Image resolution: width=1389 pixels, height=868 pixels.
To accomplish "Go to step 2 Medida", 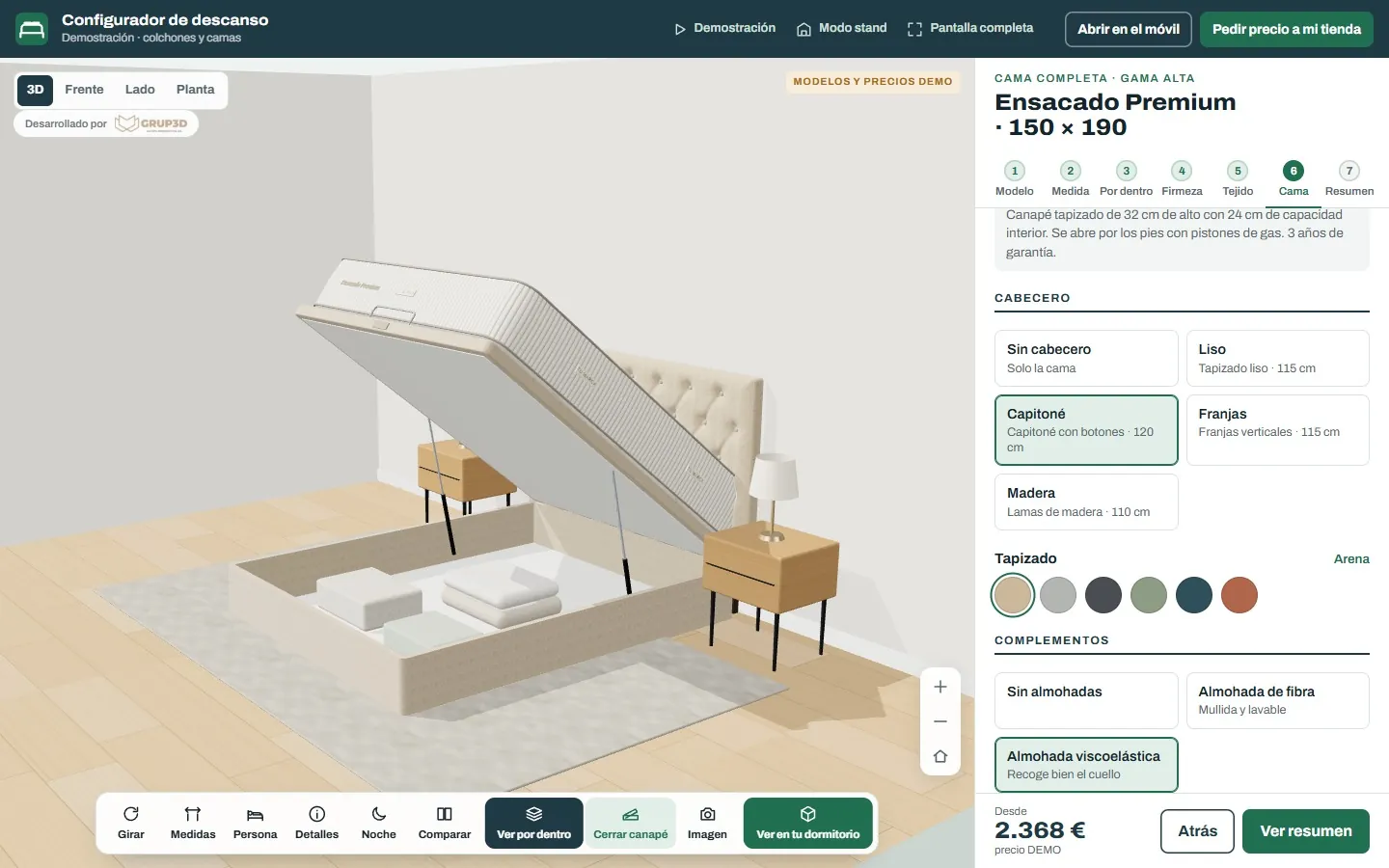I will 1071,178.
